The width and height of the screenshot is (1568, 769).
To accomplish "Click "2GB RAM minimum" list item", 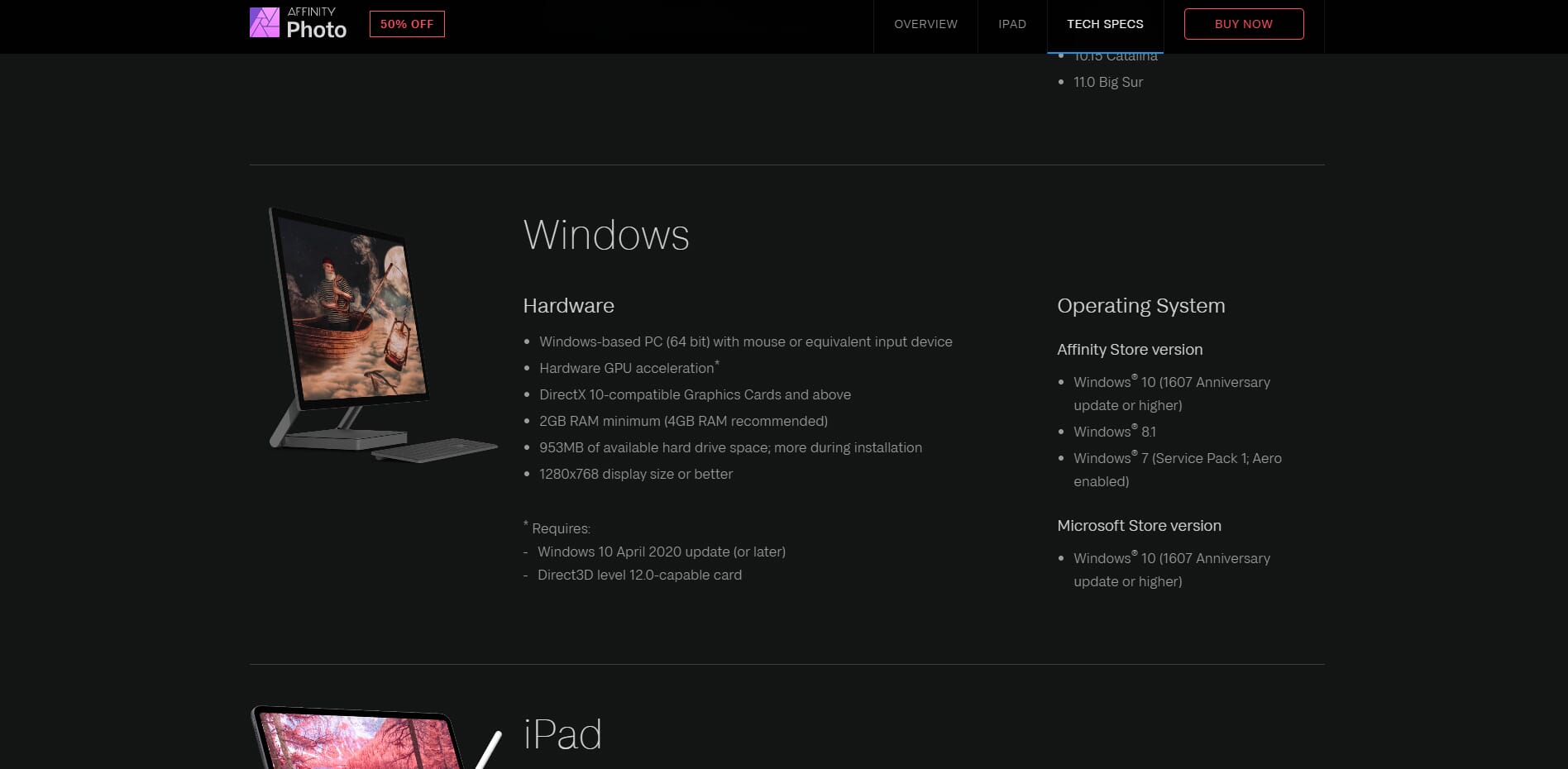I will point(683,421).
